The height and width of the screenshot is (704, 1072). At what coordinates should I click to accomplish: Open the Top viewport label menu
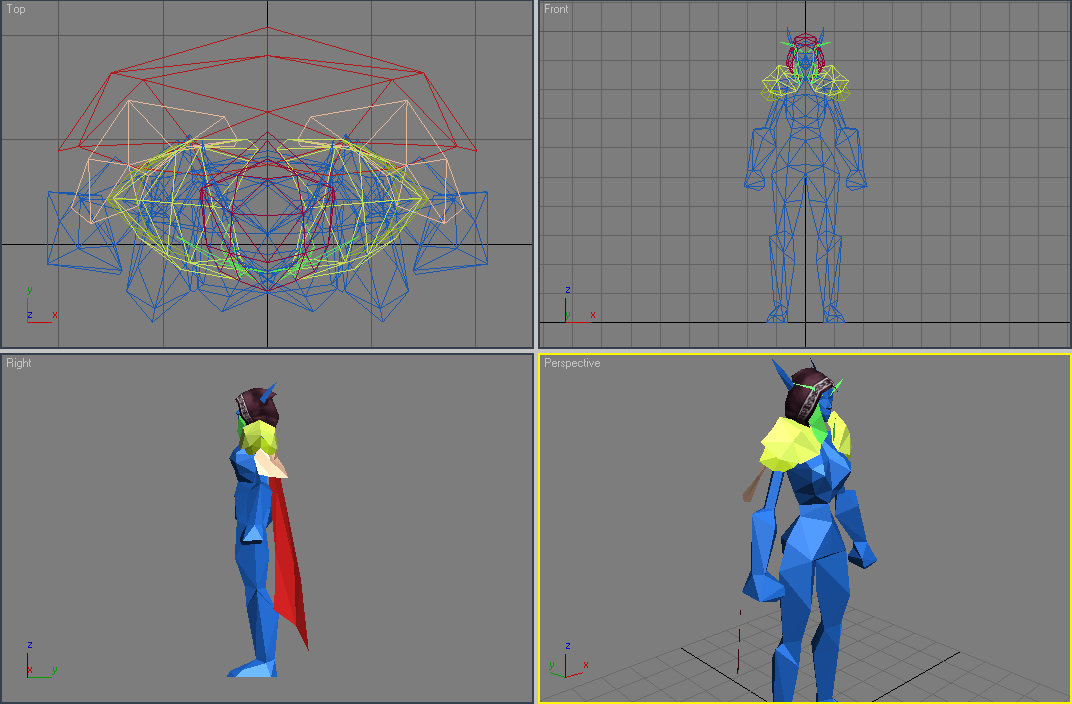(16, 9)
